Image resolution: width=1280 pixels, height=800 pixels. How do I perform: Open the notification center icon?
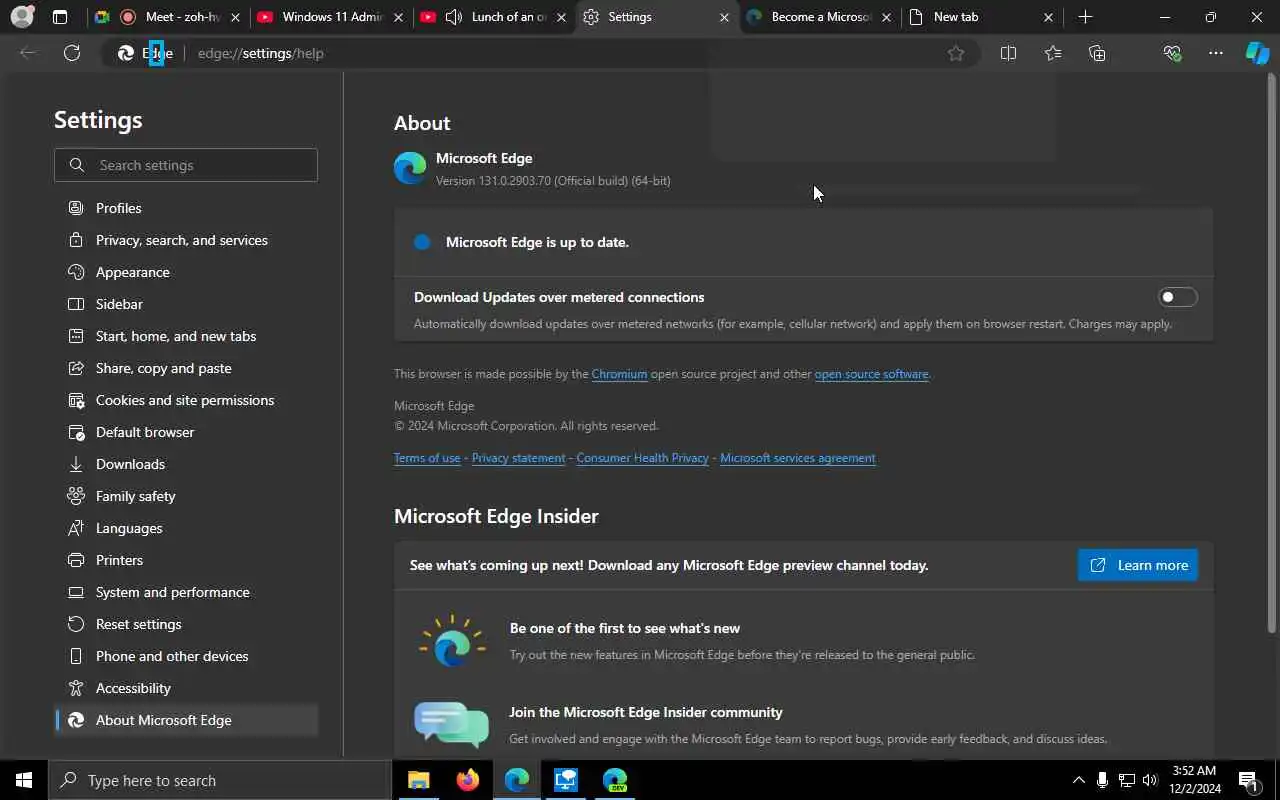pos(1248,780)
